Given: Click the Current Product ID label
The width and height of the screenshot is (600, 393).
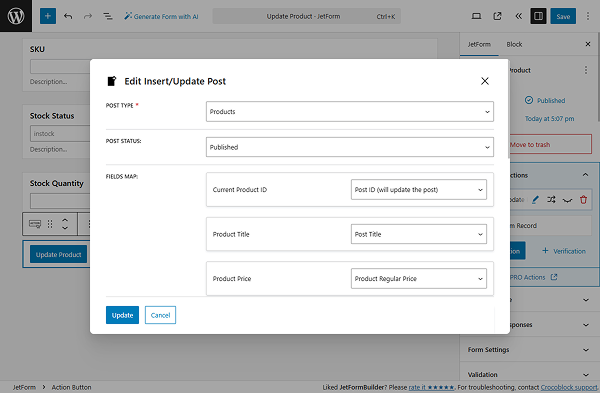Looking at the screenshot, I should [x=240, y=189].
